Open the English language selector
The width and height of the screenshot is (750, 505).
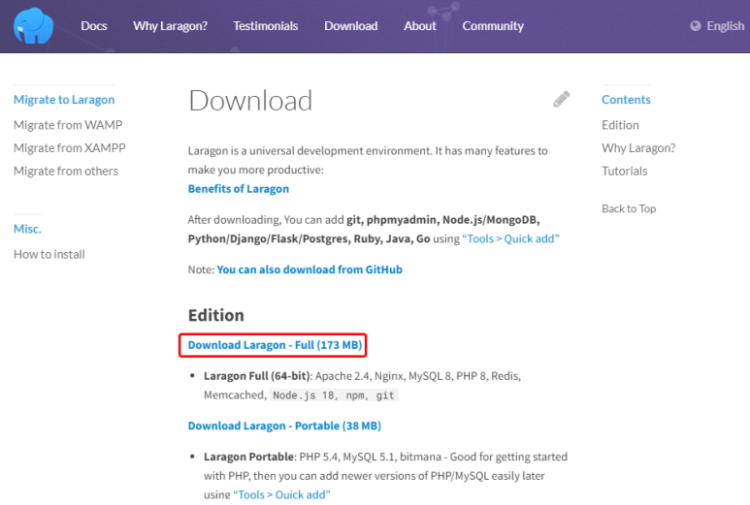click(x=724, y=26)
